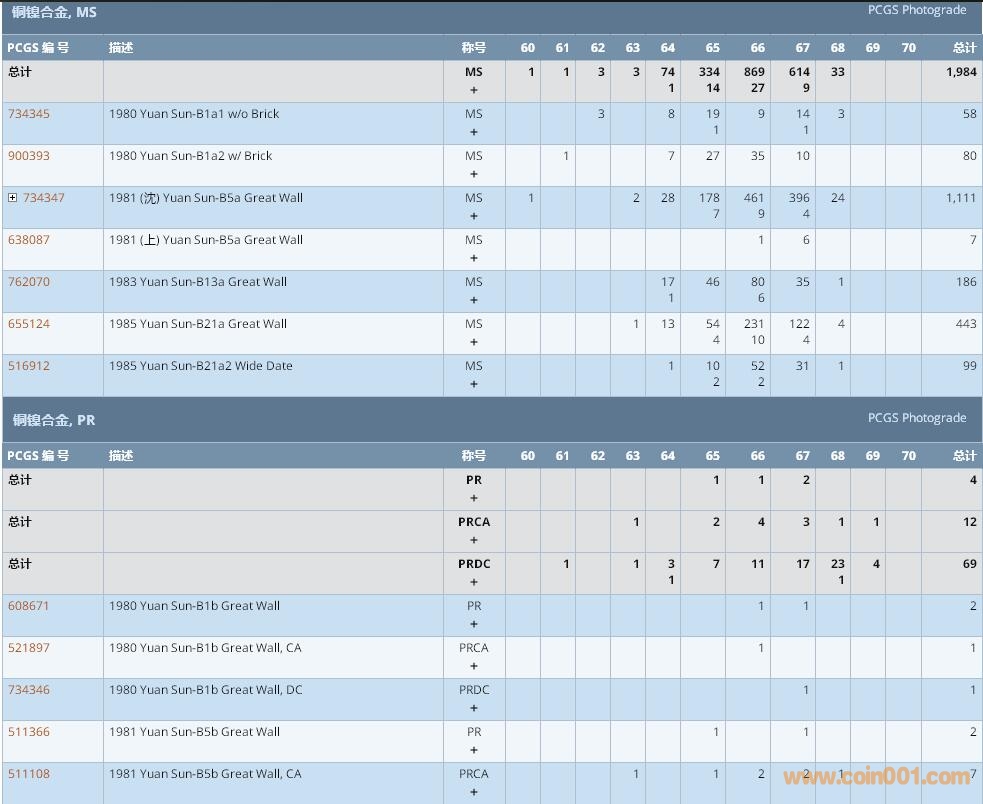The width and height of the screenshot is (983, 804).
Task: Open the 734347 Great Wall coin link
Action: coord(44,198)
